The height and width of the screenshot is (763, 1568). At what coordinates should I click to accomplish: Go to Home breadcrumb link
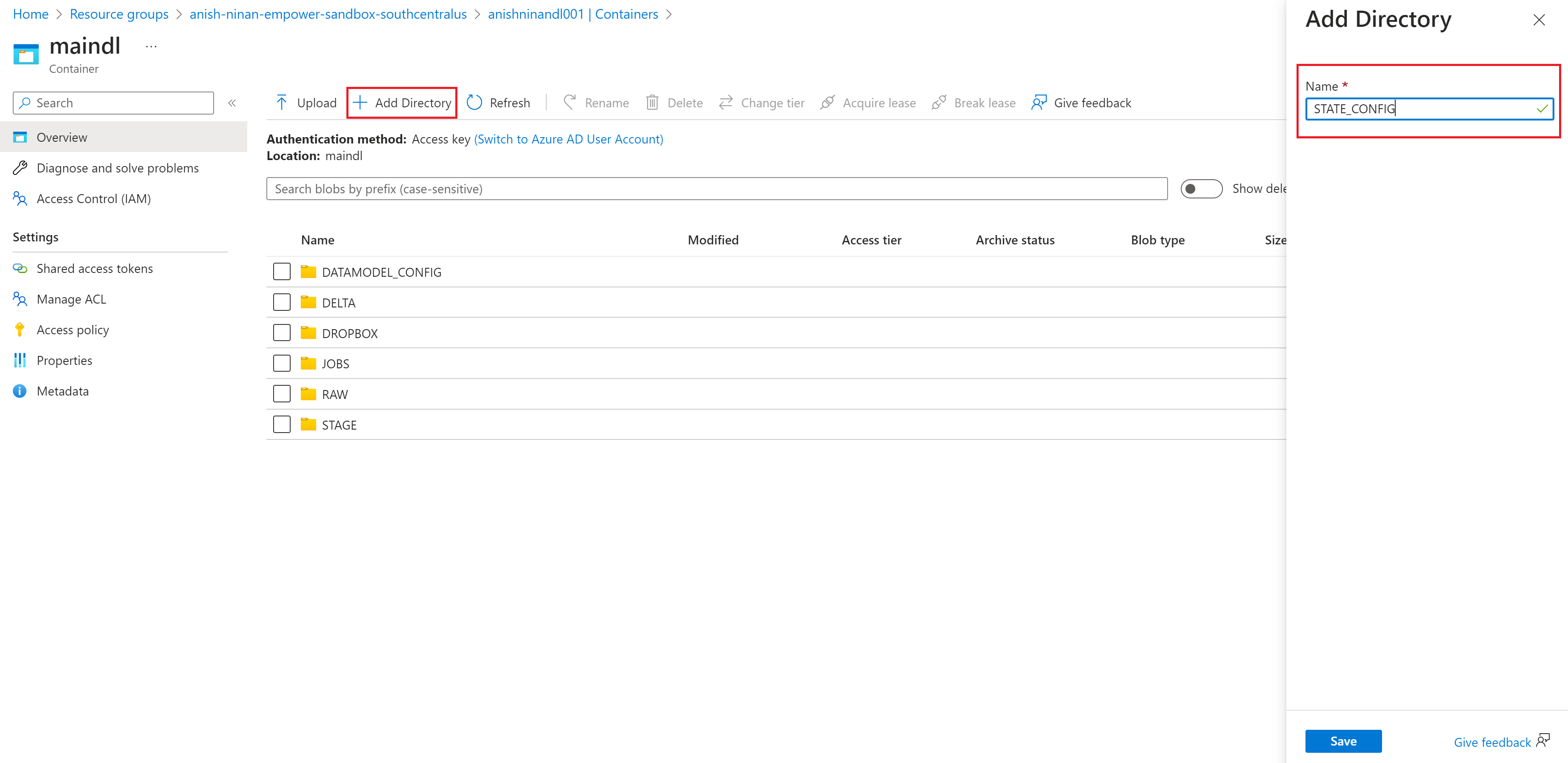coord(31,14)
